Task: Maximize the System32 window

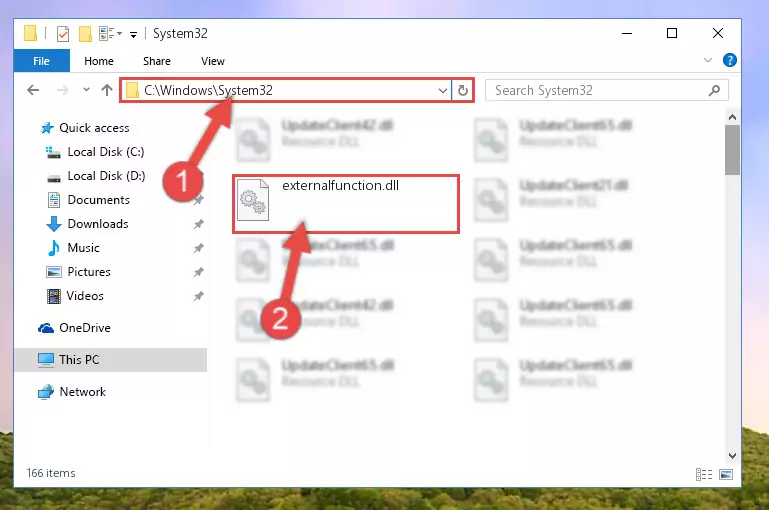Action: point(672,33)
